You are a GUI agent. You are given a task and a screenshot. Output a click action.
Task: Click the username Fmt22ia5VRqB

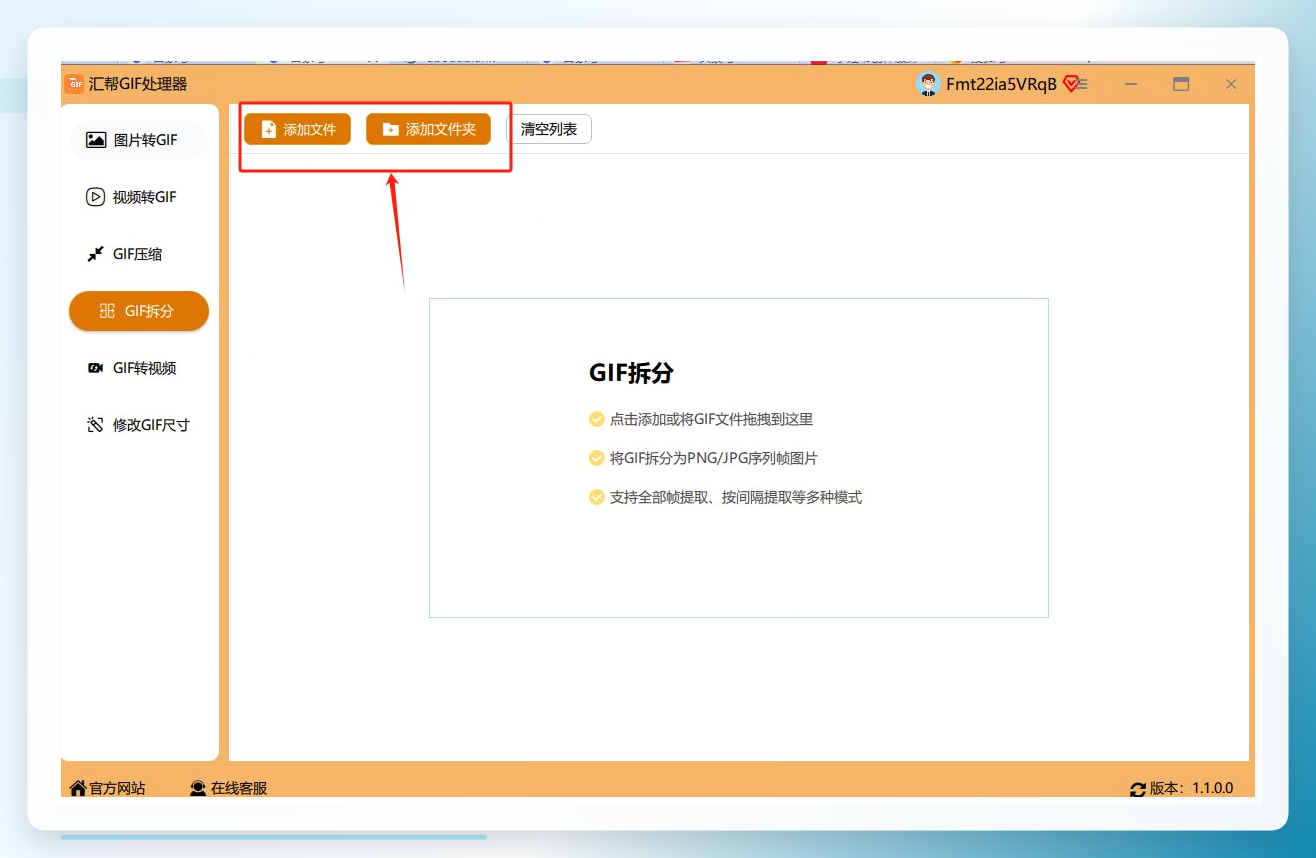point(1002,84)
